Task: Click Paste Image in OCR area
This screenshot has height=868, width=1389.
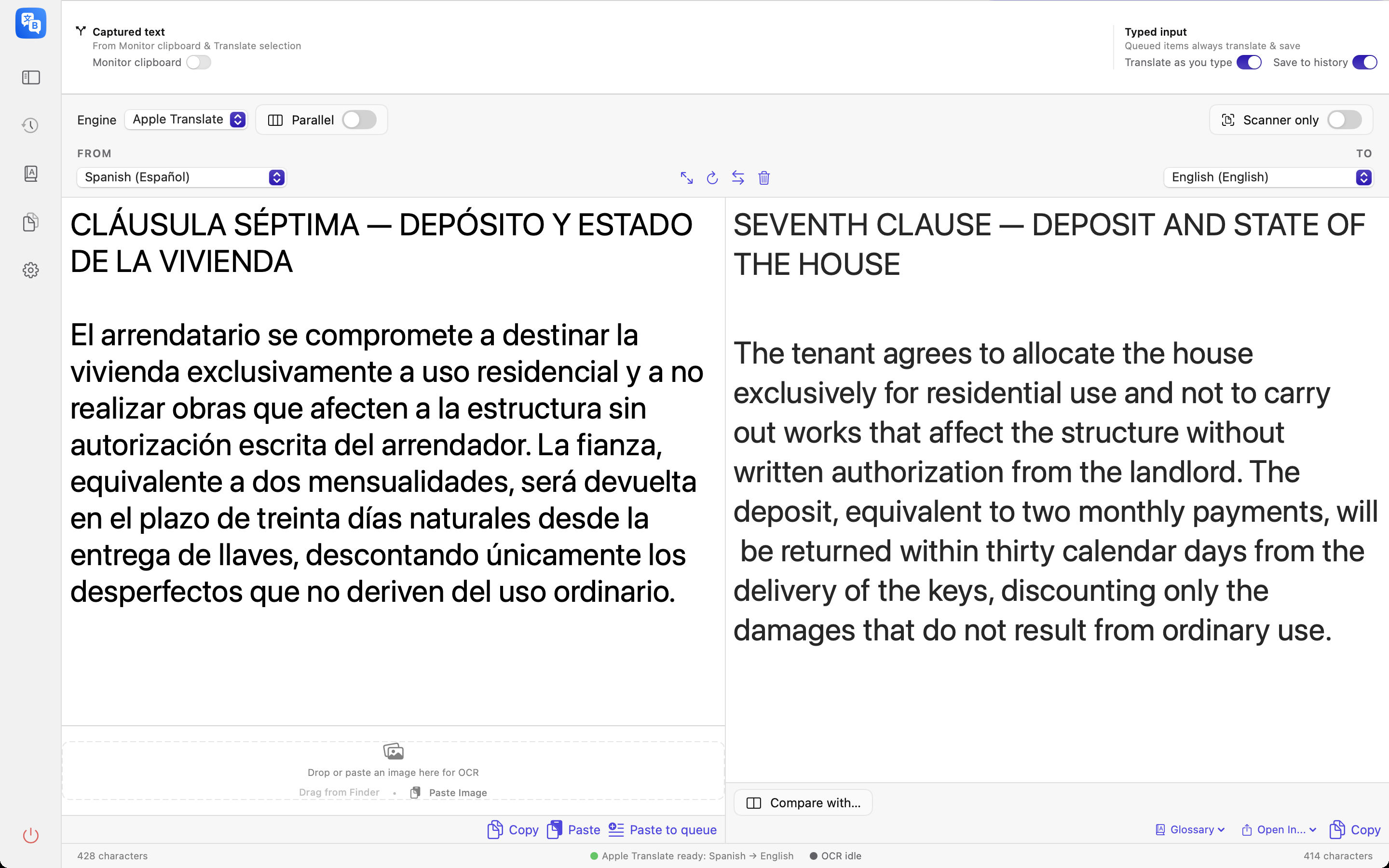Action: point(449,793)
